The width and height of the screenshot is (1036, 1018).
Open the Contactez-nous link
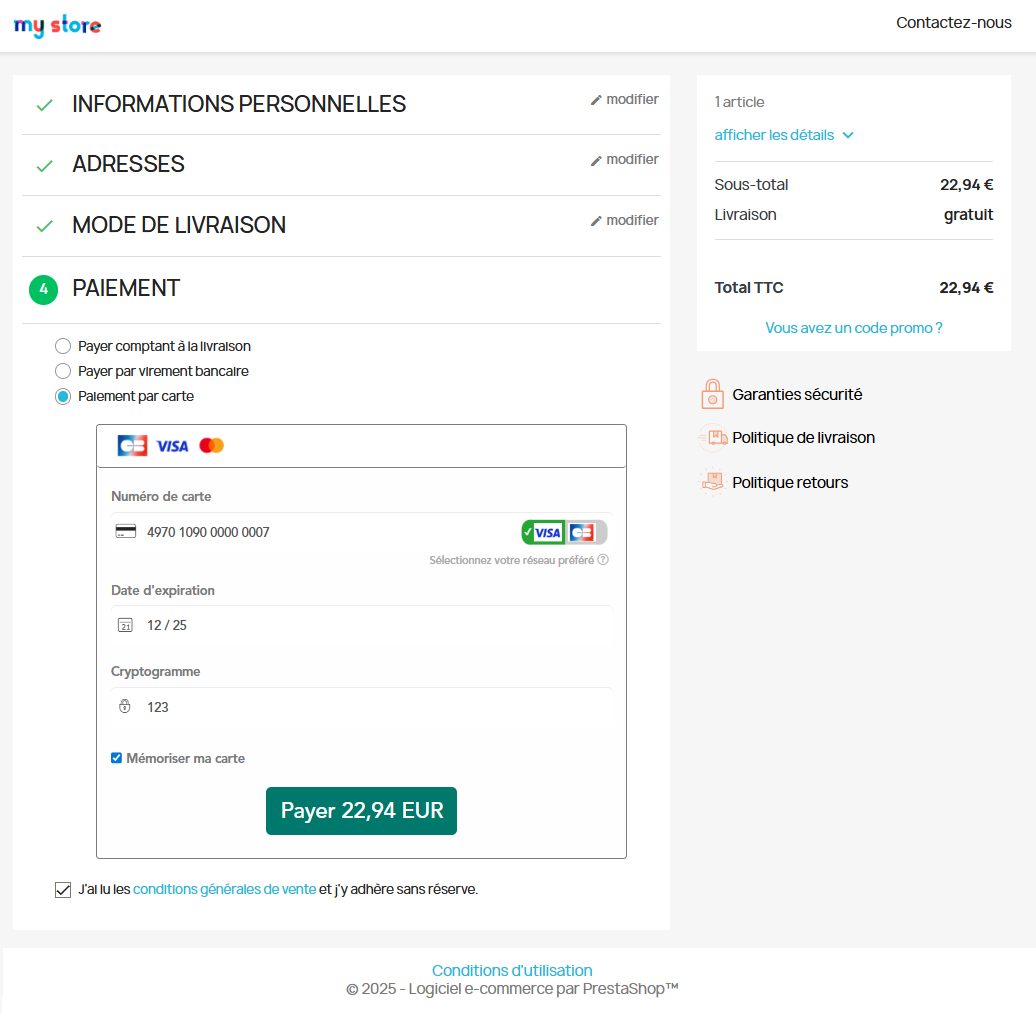coord(953,23)
